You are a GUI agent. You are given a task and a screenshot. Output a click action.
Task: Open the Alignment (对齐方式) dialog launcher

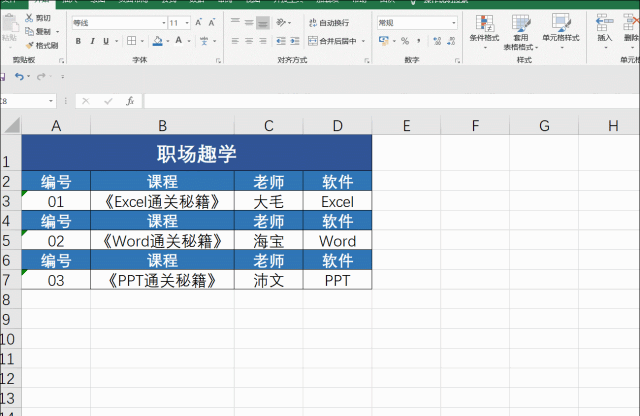pos(367,60)
